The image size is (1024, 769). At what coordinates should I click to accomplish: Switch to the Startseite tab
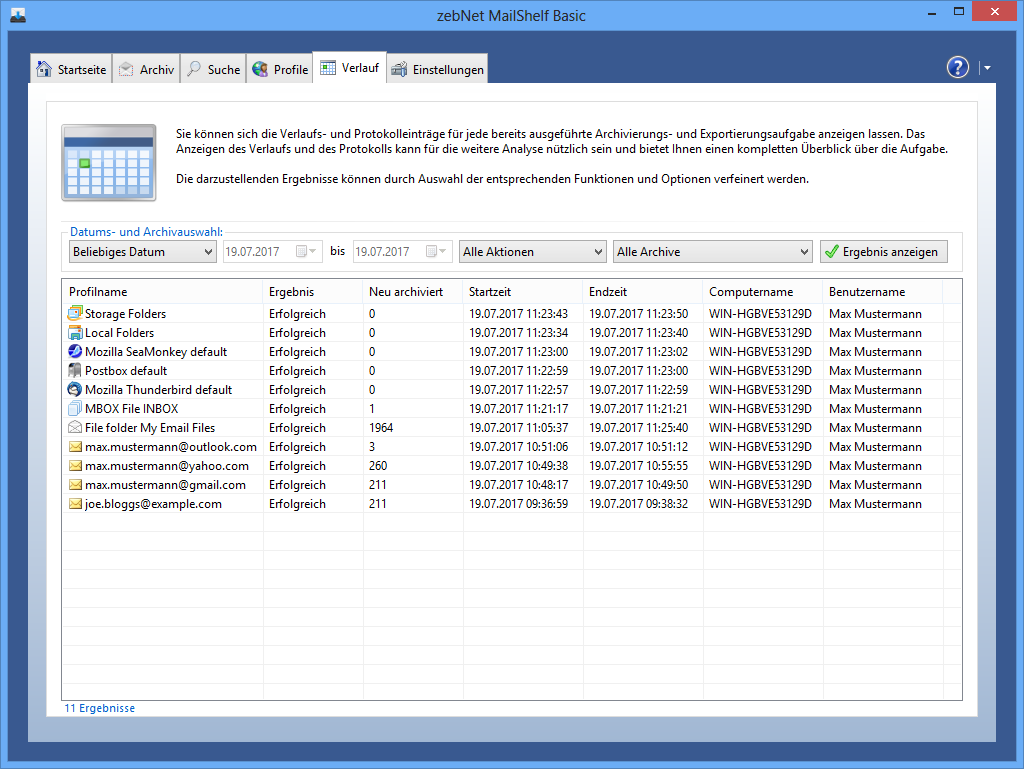70,69
